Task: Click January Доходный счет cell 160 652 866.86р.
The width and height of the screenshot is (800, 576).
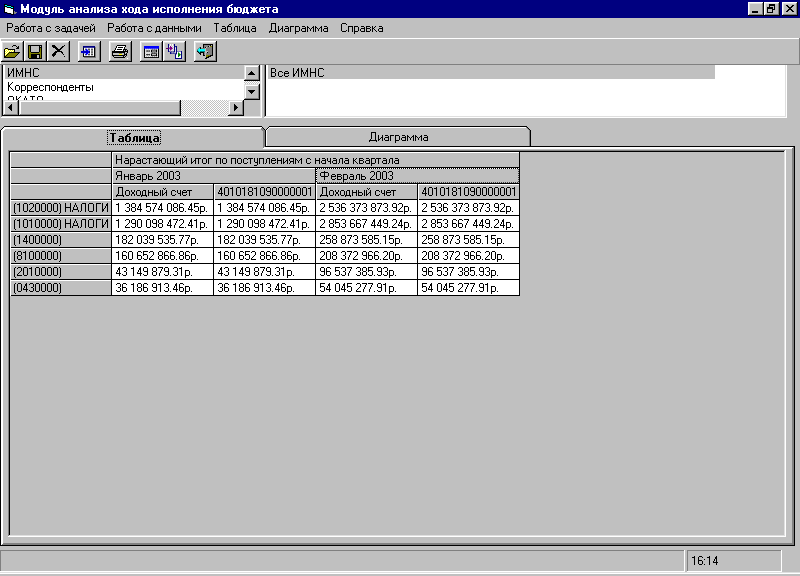Action: tap(162, 256)
